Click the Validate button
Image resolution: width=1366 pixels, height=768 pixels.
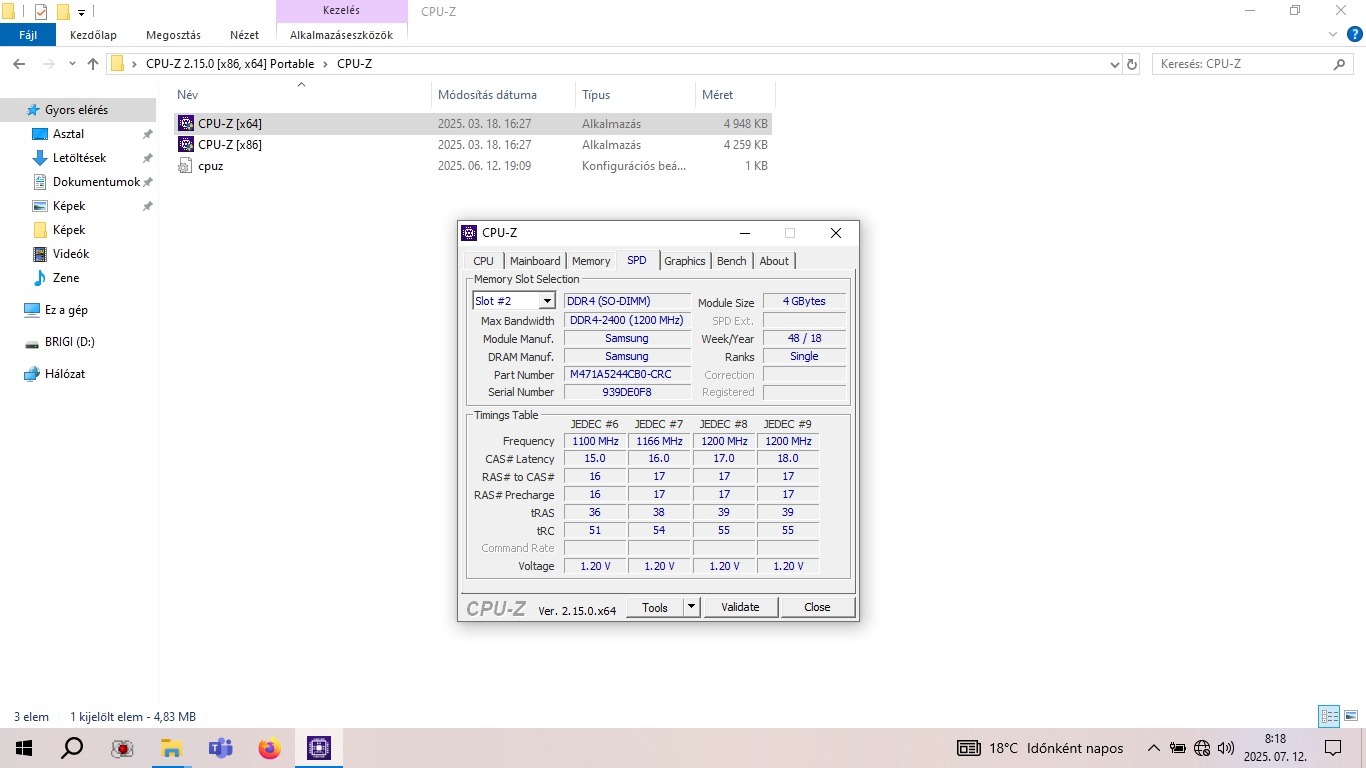740,607
